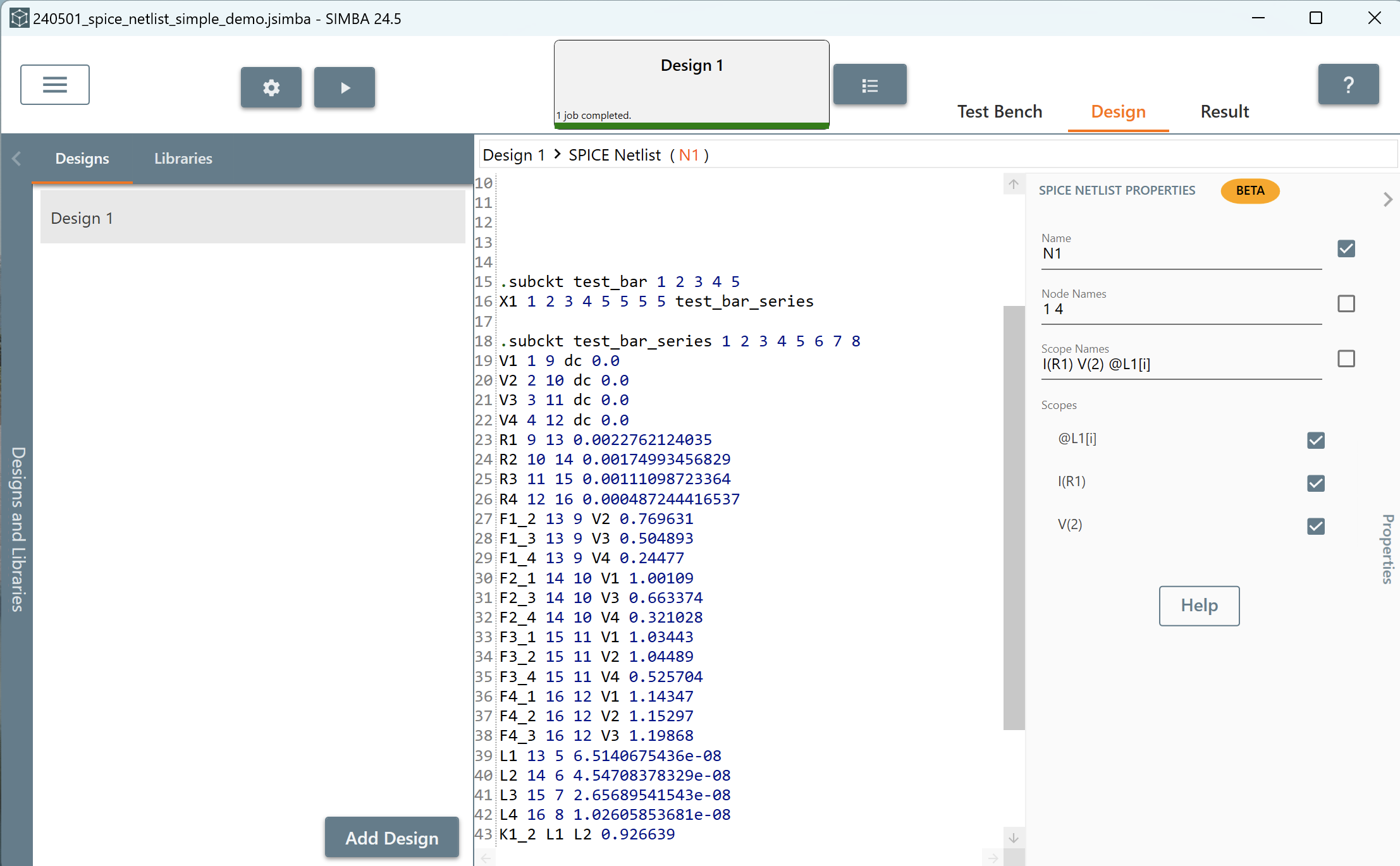1400x866 pixels.
Task: Run the simulation with play button
Action: [x=345, y=87]
